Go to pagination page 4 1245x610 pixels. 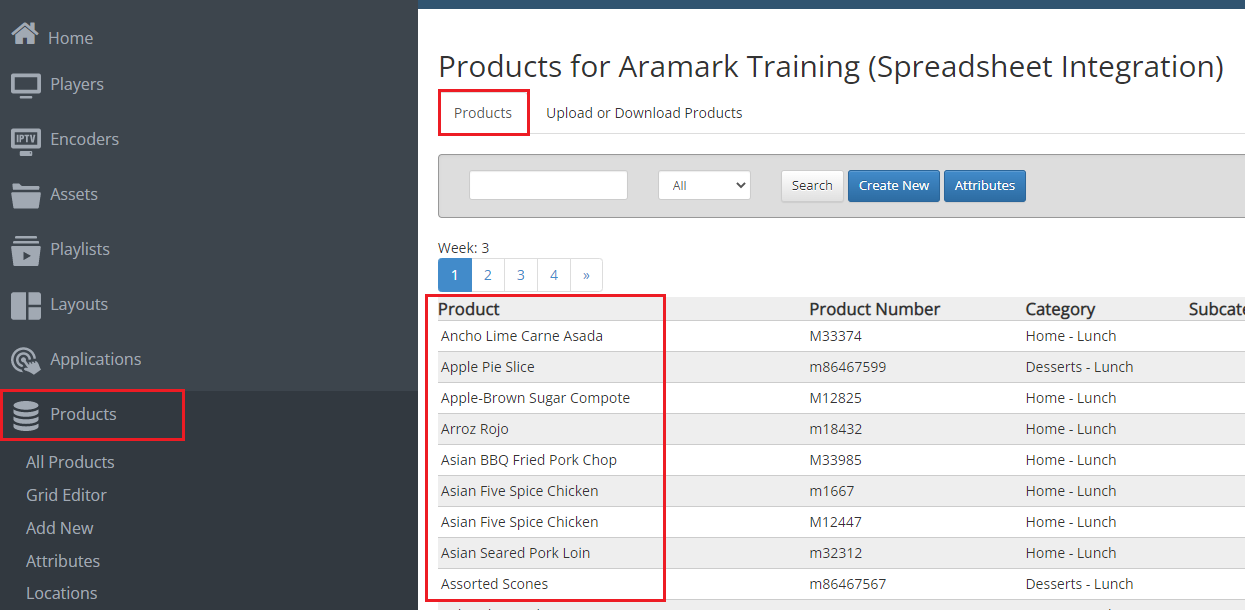554,274
